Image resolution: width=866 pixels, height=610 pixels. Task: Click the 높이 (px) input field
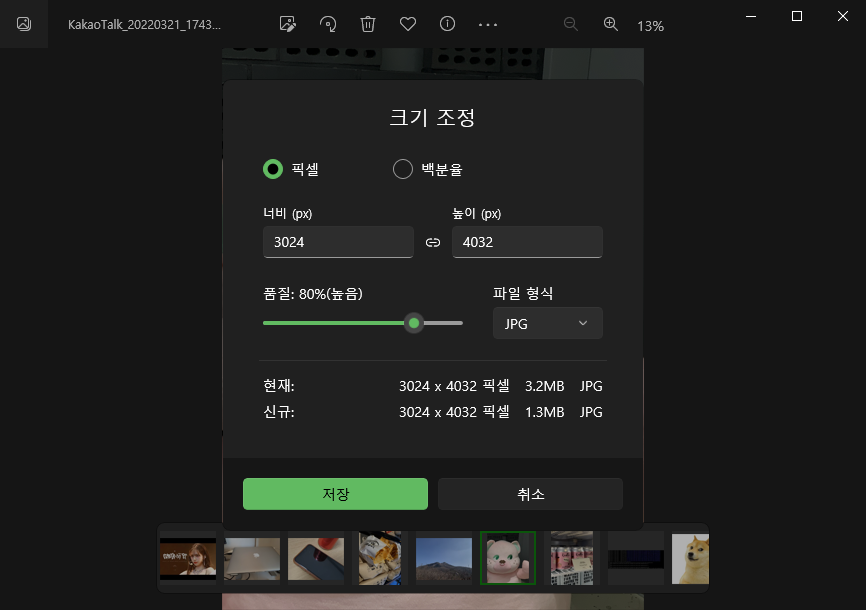point(527,242)
